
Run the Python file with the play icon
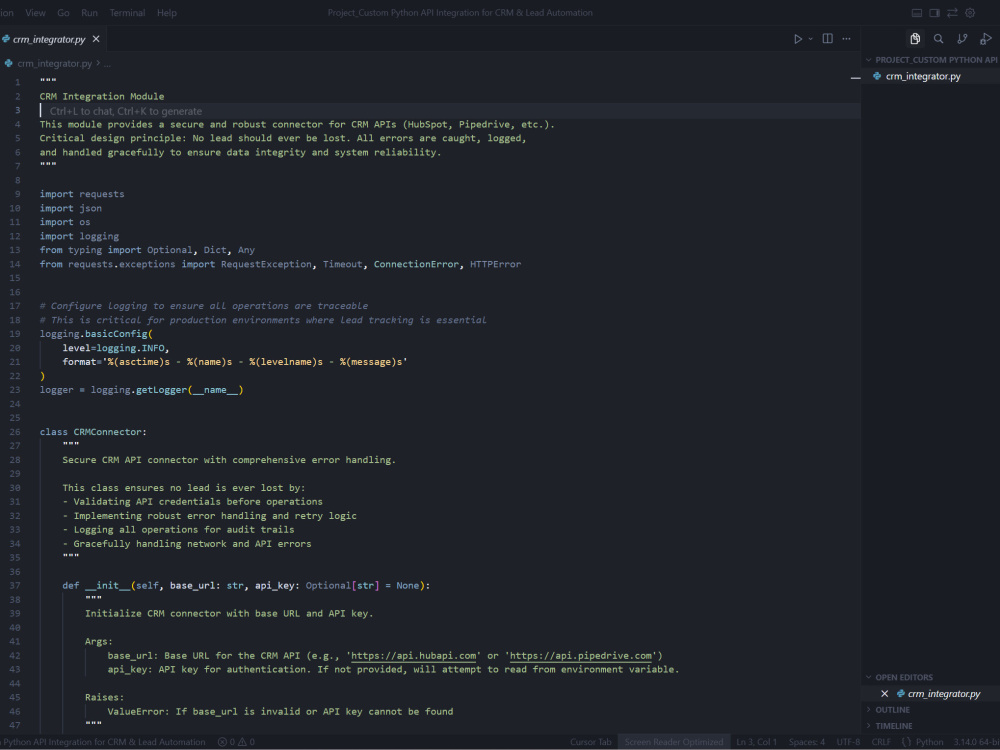click(798, 39)
